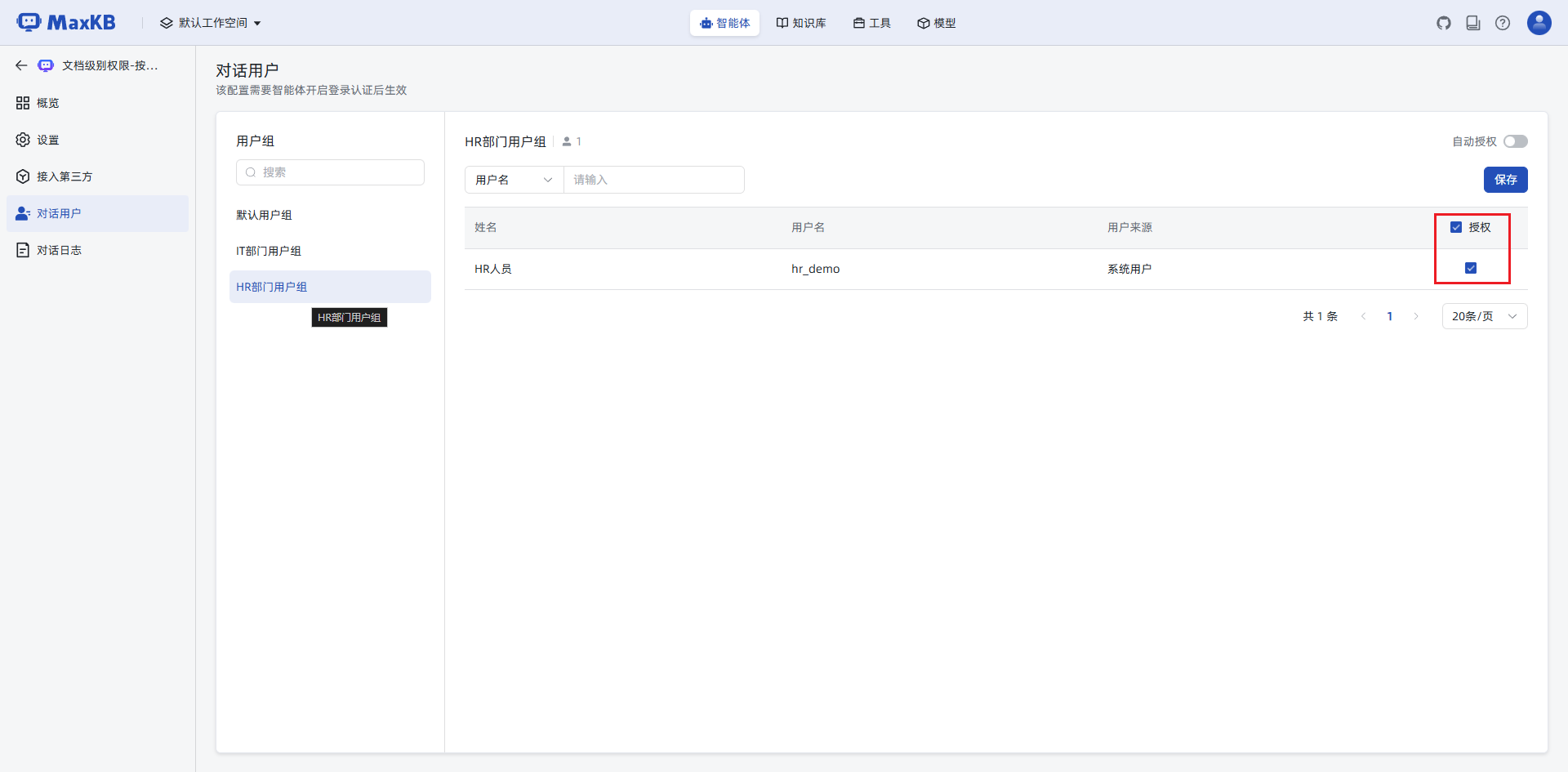The width and height of the screenshot is (1568, 772).
Task: Switch to the 知识库 tab
Action: (x=801, y=23)
